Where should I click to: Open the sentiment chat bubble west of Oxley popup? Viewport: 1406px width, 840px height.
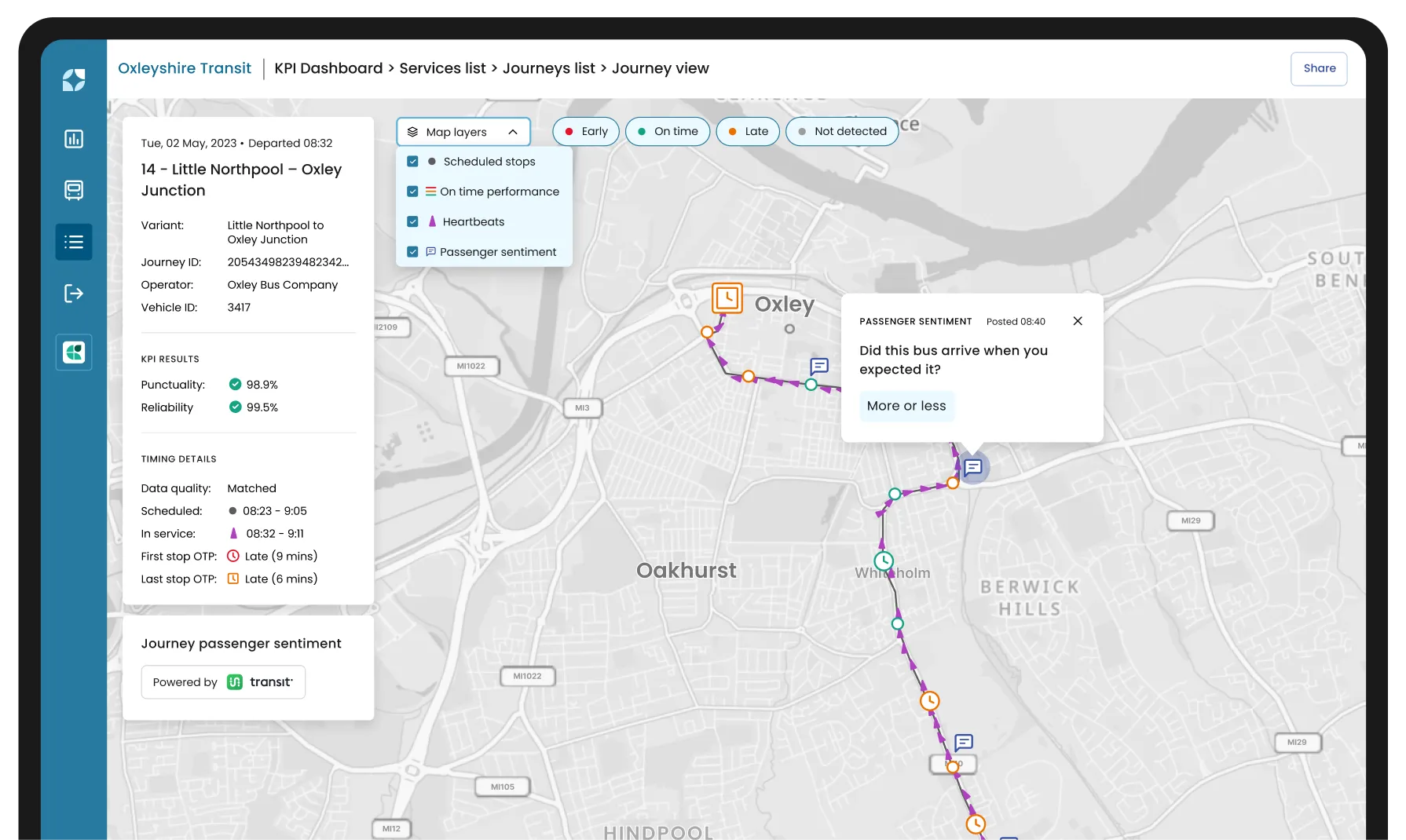tap(819, 366)
